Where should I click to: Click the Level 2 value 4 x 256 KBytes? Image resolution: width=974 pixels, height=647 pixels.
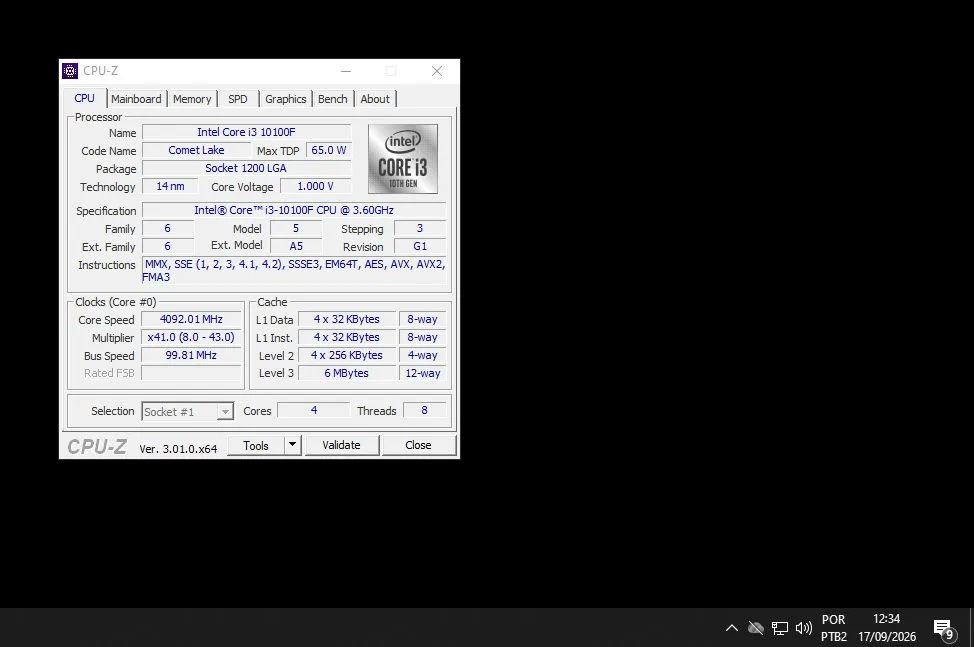pyautogui.click(x=347, y=355)
